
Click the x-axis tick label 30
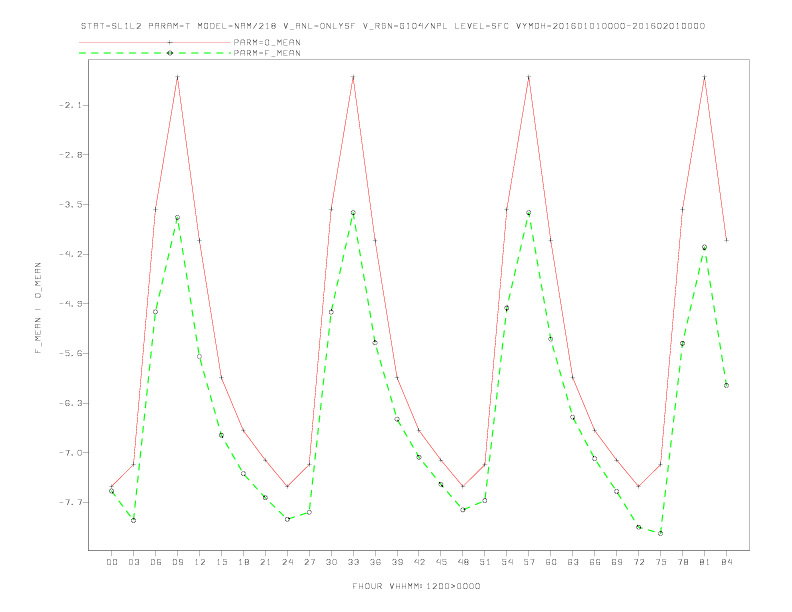331,562
